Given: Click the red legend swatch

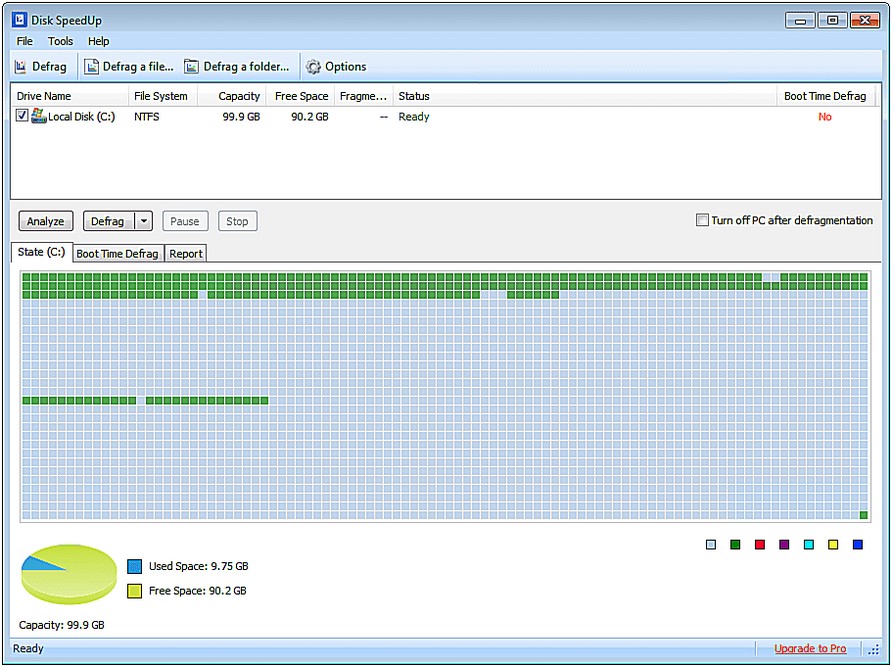Looking at the screenshot, I should pyautogui.click(x=760, y=545).
